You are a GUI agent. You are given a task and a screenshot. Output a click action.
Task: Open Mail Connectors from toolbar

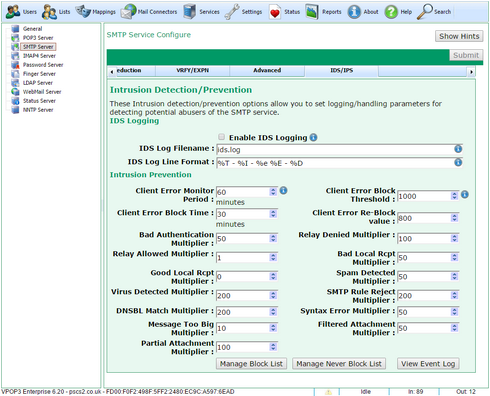pos(128,12)
